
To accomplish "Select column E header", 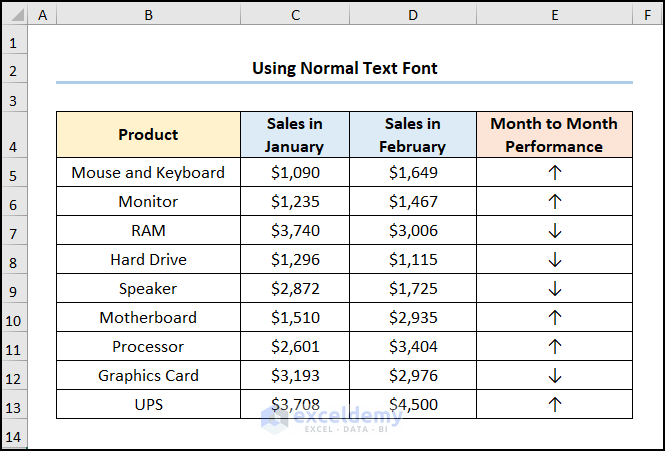I will point(555,15).
